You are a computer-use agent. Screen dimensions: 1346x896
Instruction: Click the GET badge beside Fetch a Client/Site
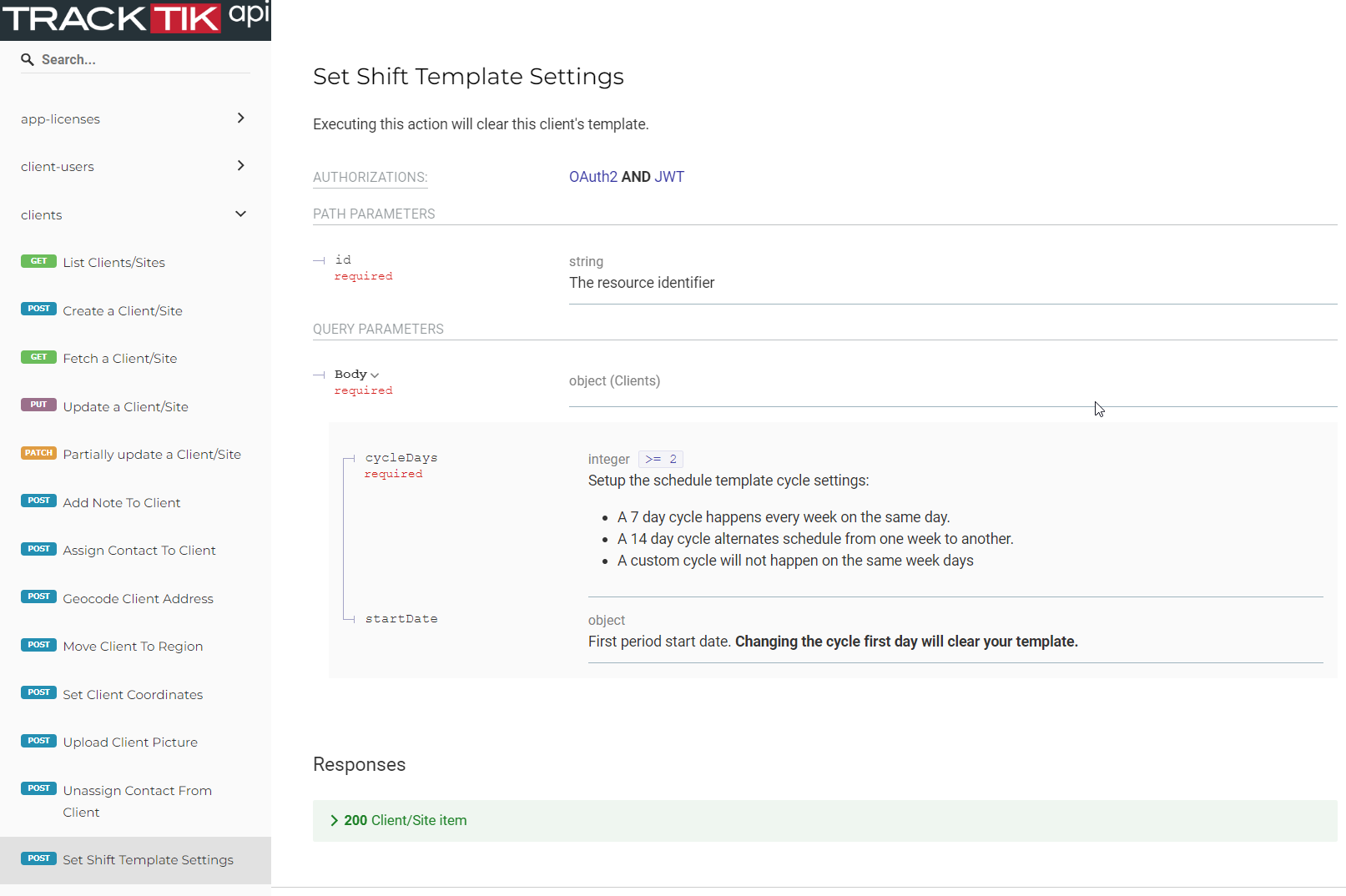coord(38,356)
